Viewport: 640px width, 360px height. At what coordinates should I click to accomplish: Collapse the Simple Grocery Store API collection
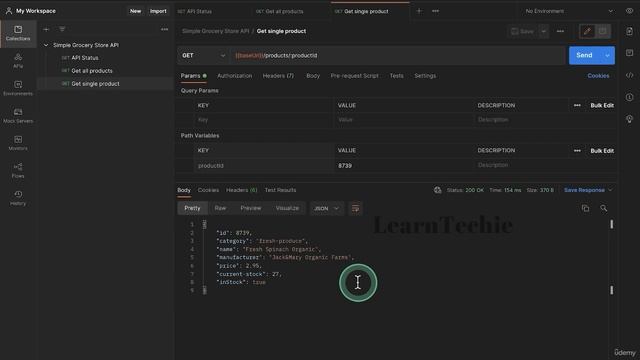pyautogui.click(x=46, y=45)
